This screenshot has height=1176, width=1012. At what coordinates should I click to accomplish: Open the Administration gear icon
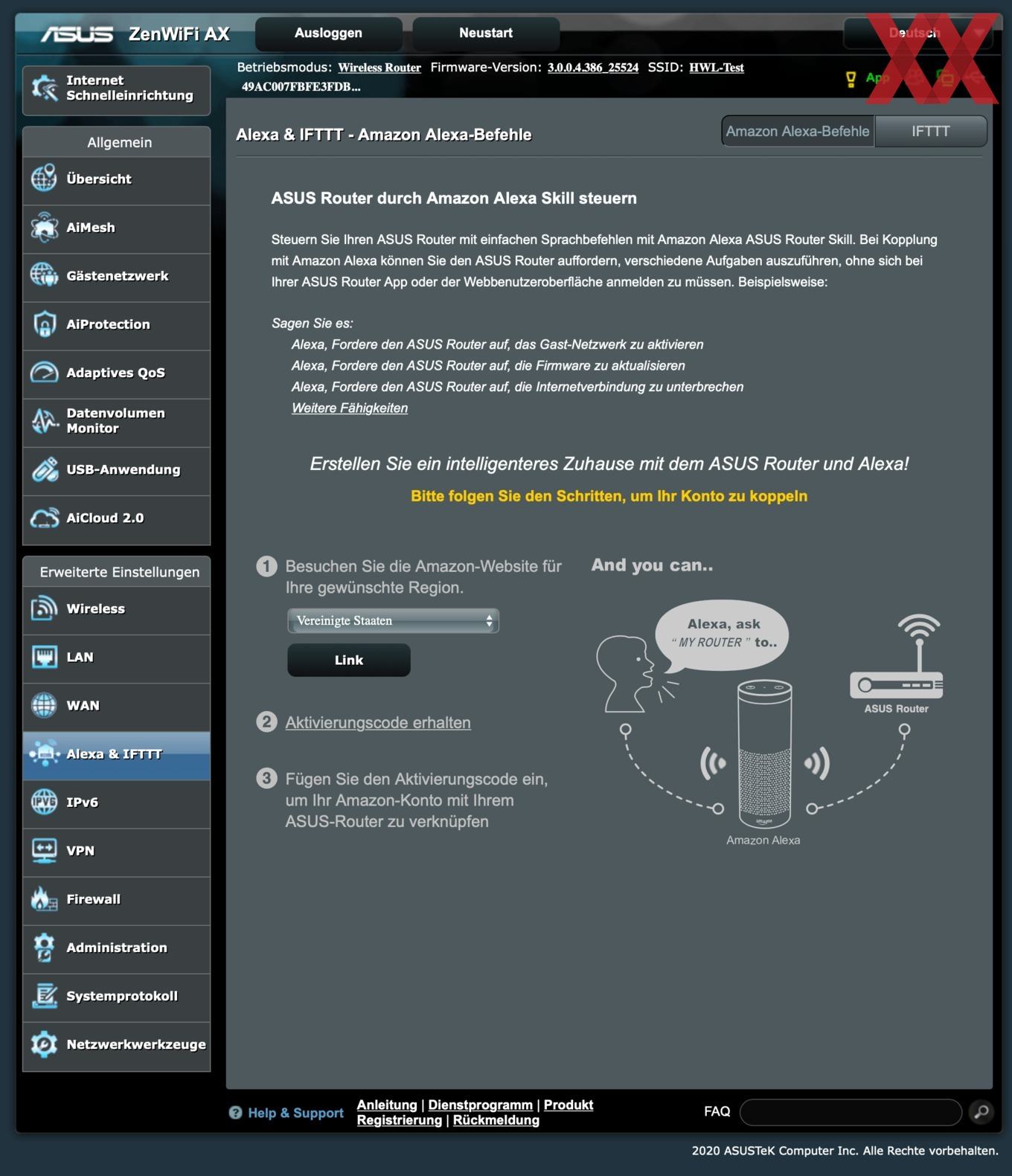point(44,947)
